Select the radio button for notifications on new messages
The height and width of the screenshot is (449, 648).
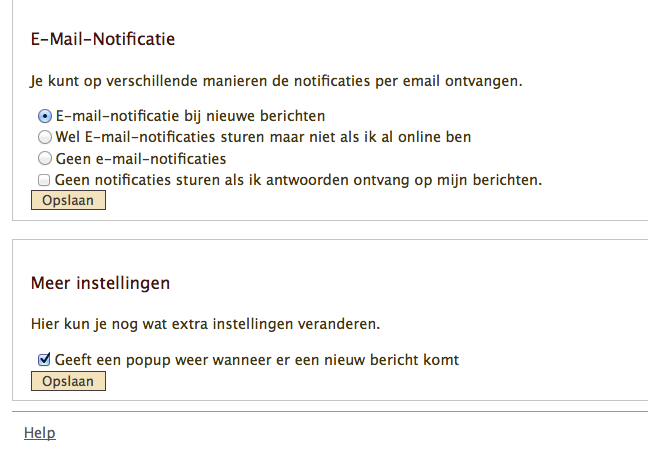[44, 116]
